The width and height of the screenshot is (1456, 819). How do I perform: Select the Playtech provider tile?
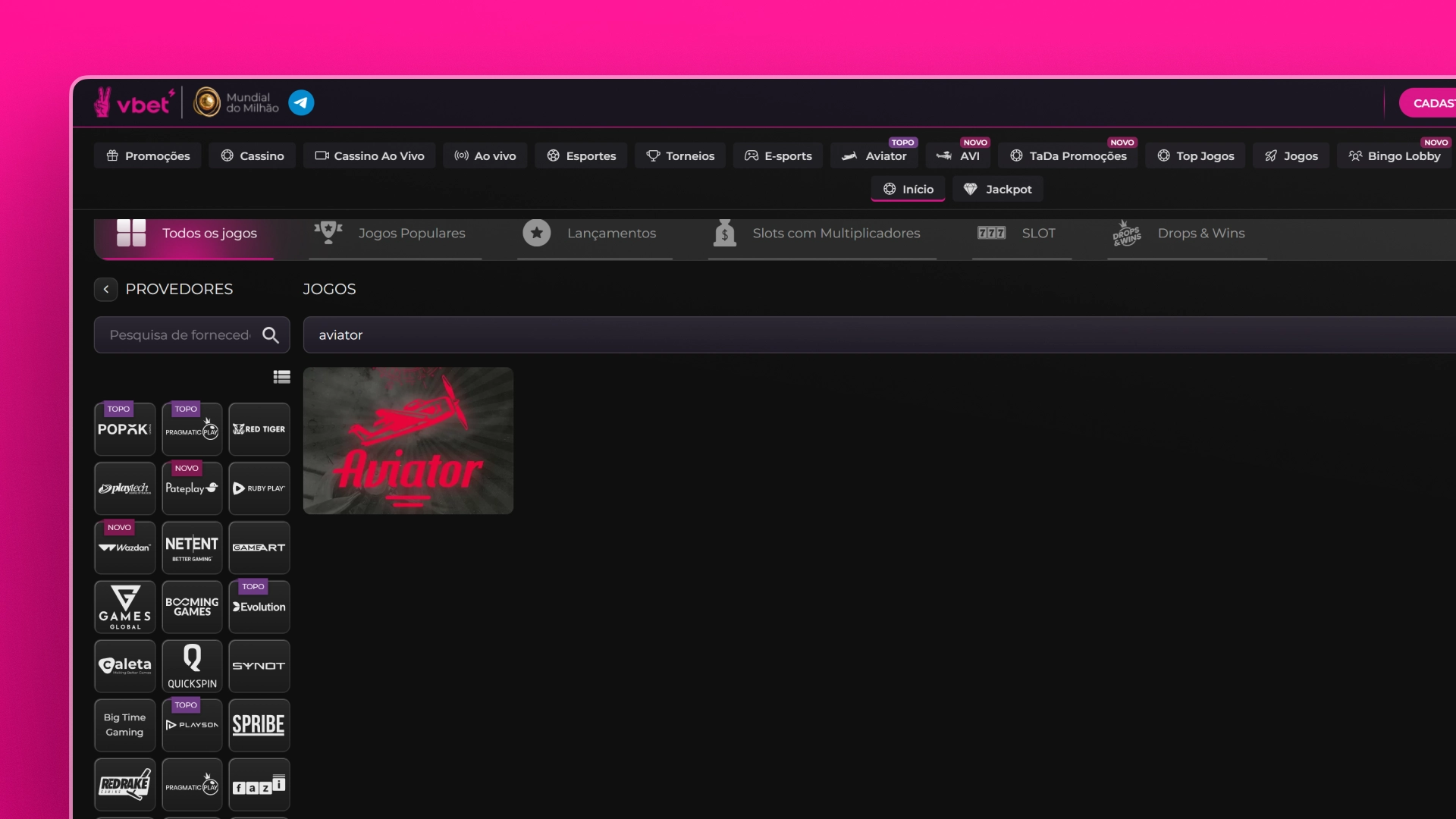point(125,488)
